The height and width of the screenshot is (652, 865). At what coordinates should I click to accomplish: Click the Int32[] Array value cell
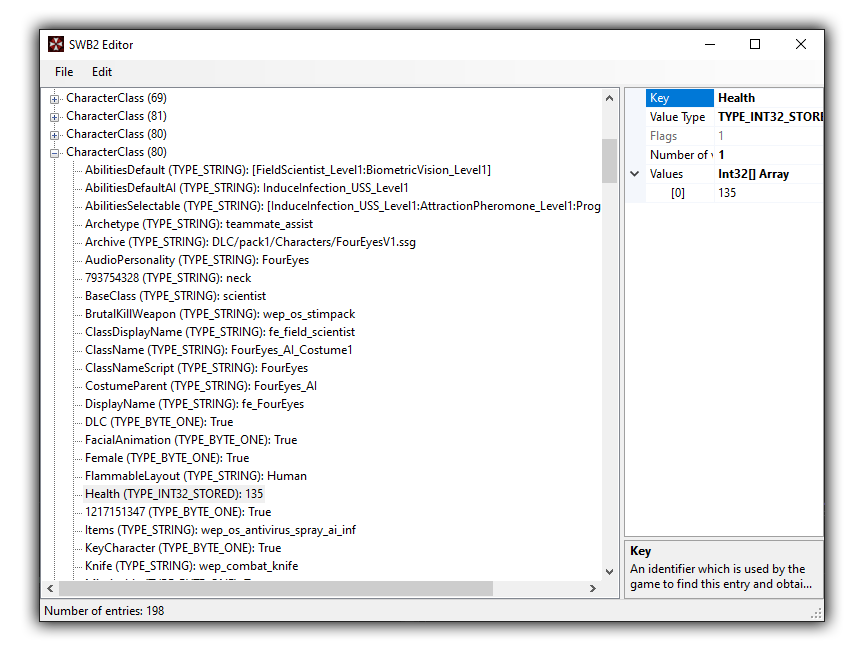point(769,174)
